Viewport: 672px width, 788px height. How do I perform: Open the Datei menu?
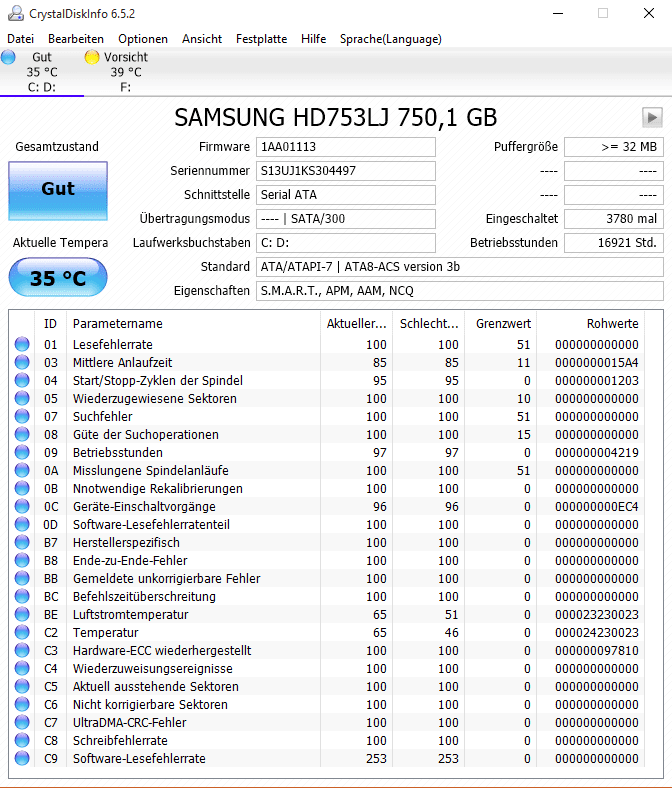(x=21, y=39)
